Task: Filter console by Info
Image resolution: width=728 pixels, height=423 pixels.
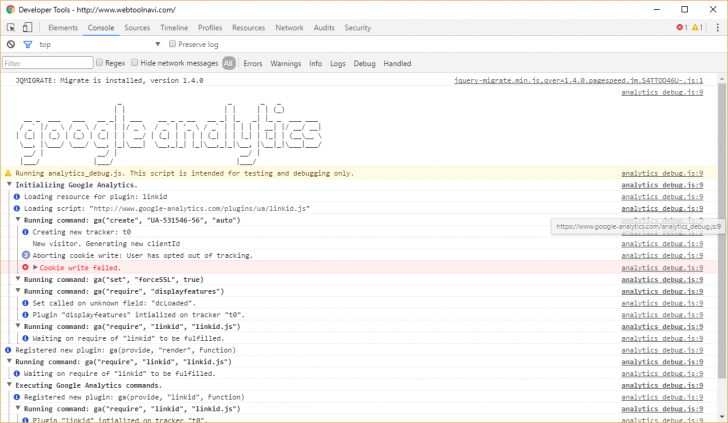Action: (x=315, y=64)
